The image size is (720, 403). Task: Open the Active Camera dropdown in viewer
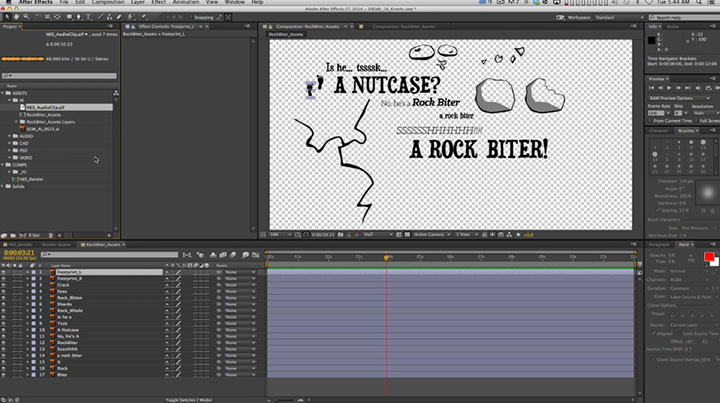(432, 235)
